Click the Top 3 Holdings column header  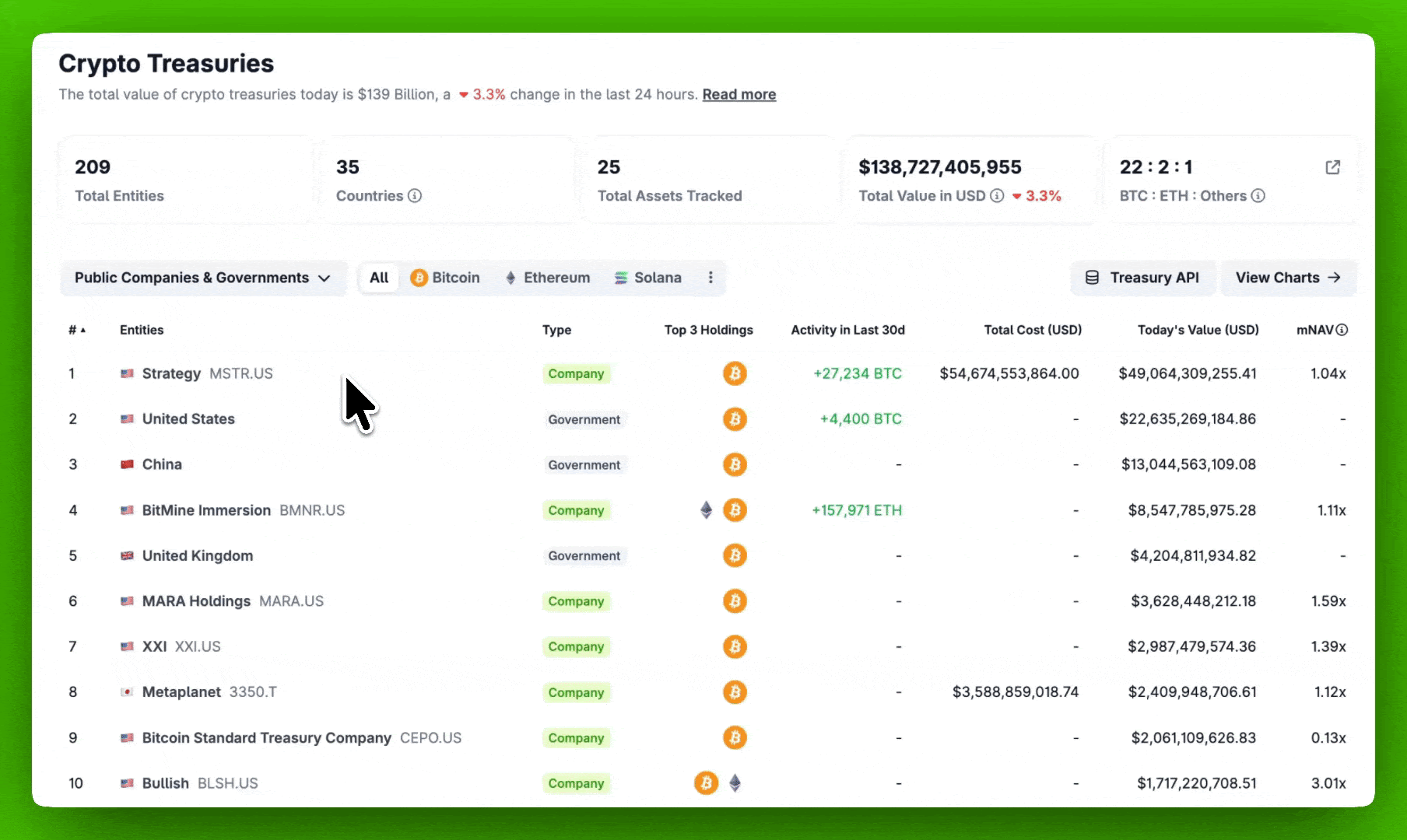point(709,330)
